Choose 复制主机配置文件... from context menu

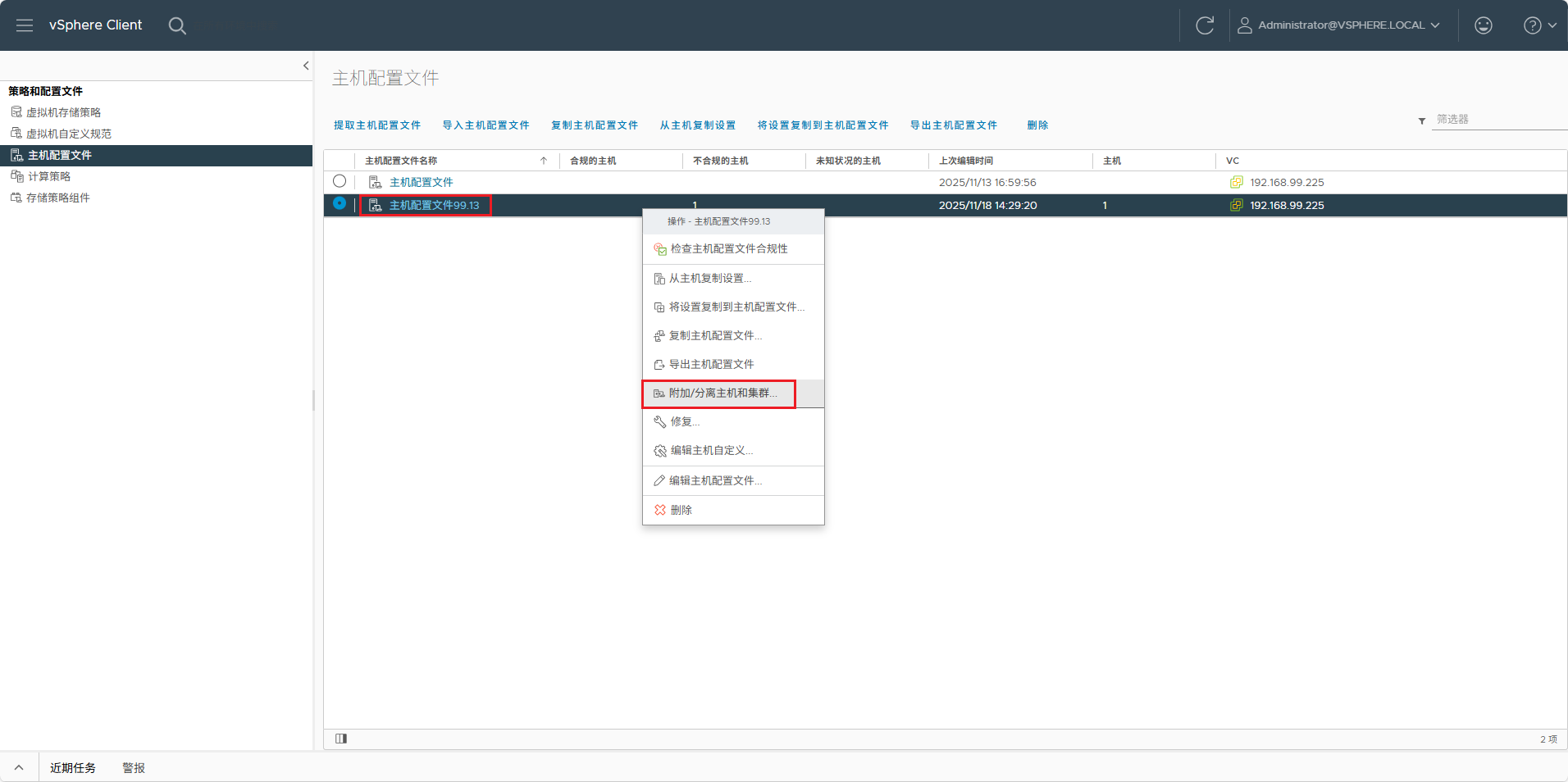click(x=733, y=336)
